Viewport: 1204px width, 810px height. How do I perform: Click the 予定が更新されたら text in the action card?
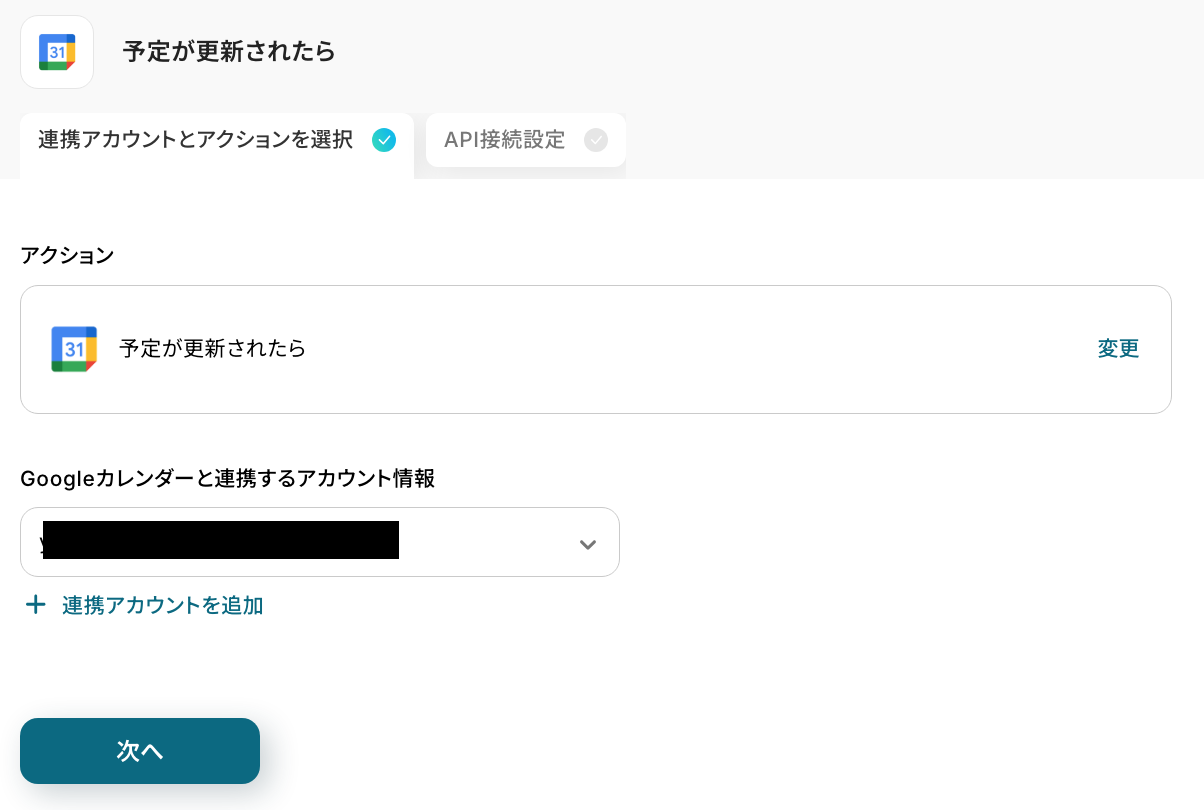[212, 349]
